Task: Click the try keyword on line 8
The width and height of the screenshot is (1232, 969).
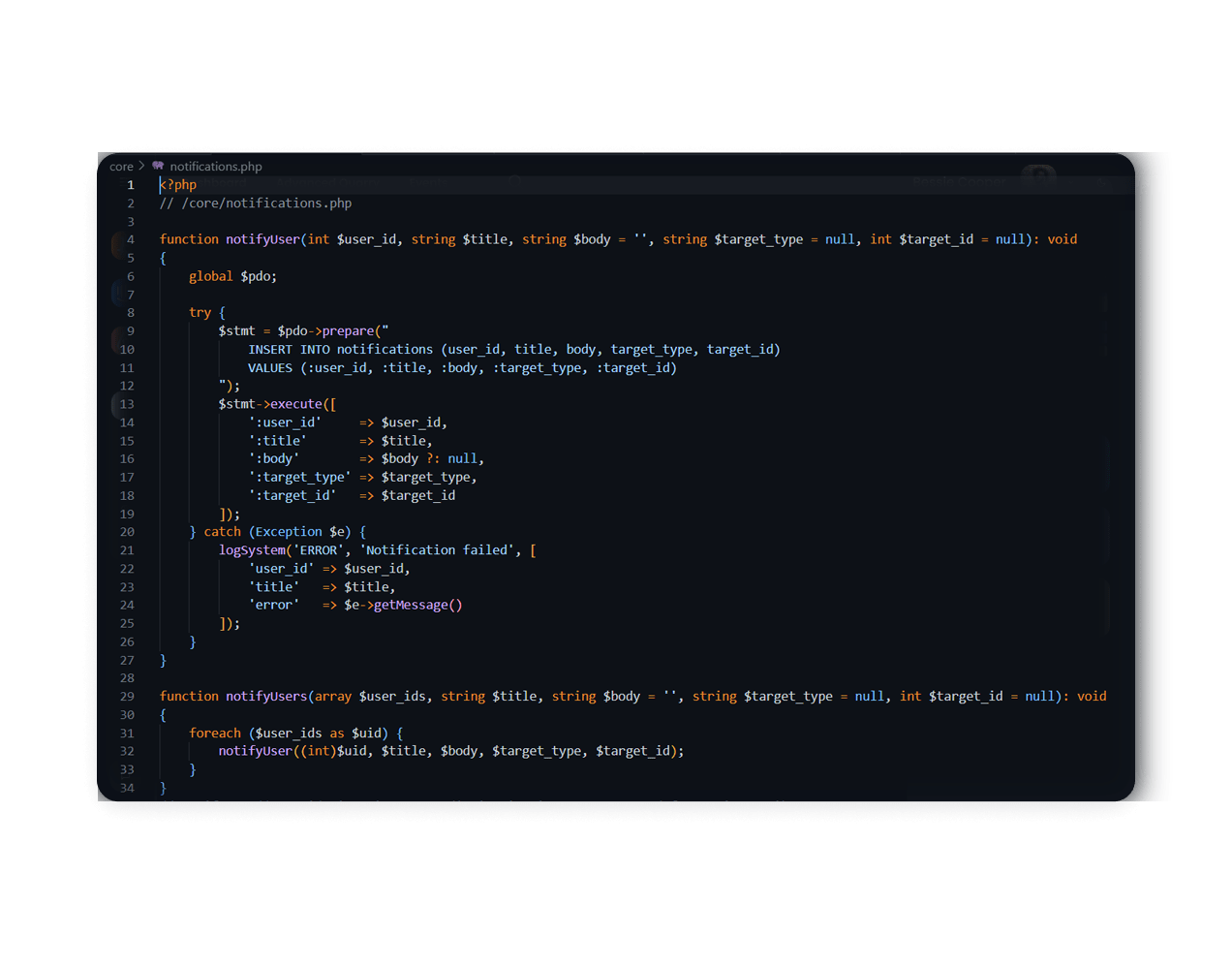Action: coord(200,313)
